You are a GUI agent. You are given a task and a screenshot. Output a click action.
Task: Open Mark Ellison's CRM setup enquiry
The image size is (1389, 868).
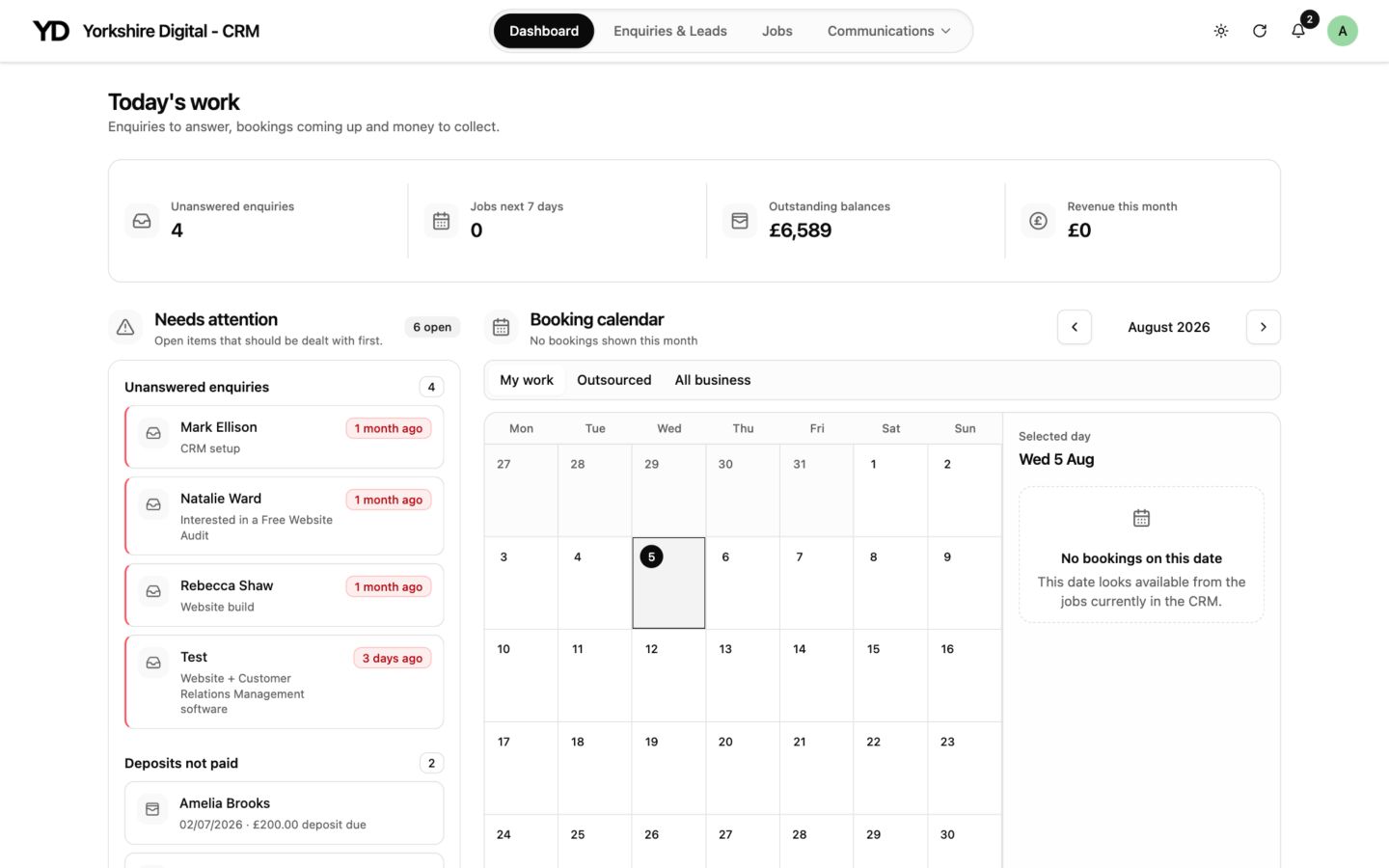(x=285, y=437)
